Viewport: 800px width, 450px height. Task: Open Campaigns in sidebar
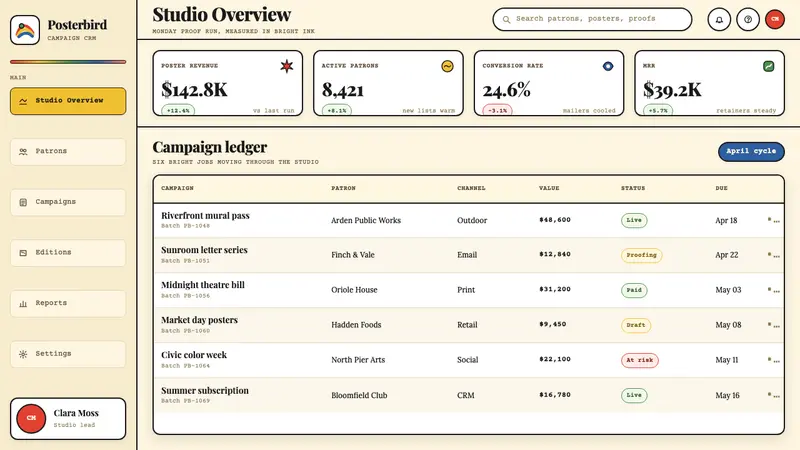[x=68, y=202]
